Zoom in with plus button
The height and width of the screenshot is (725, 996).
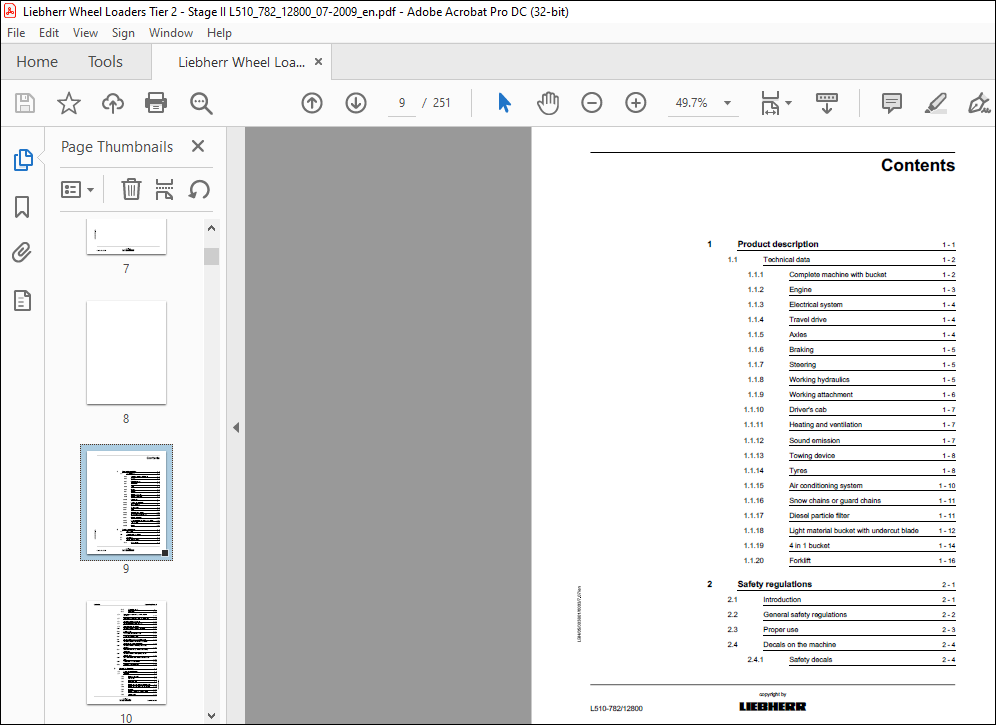(x=636, y=103)
